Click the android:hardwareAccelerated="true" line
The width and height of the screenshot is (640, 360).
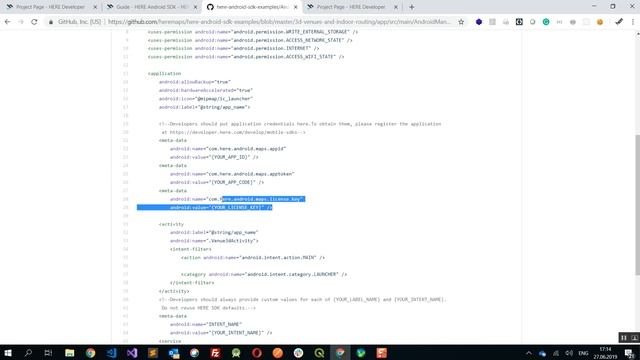click(206, 90)
